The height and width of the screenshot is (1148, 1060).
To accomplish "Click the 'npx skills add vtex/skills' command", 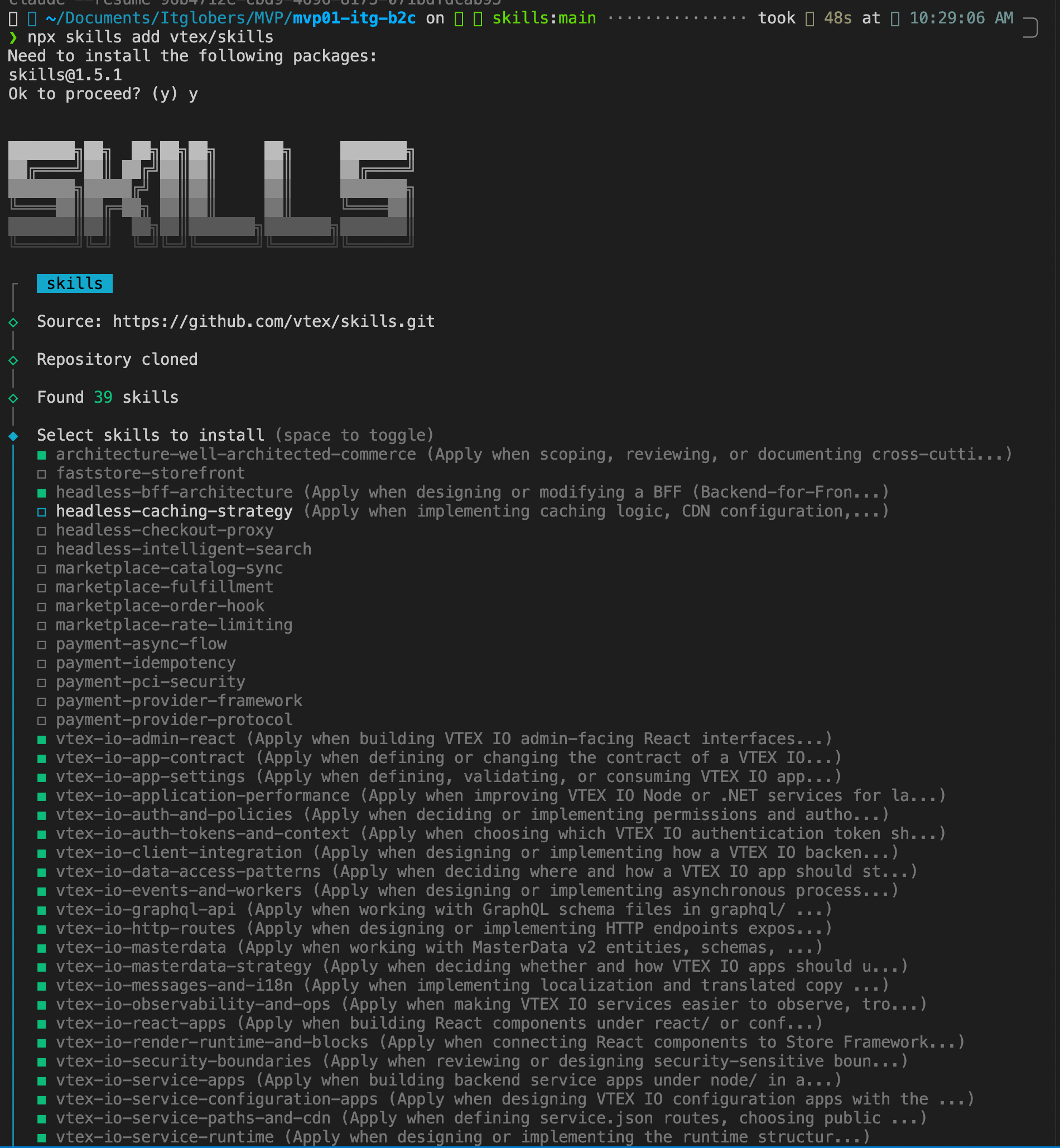I will [150, 37].
